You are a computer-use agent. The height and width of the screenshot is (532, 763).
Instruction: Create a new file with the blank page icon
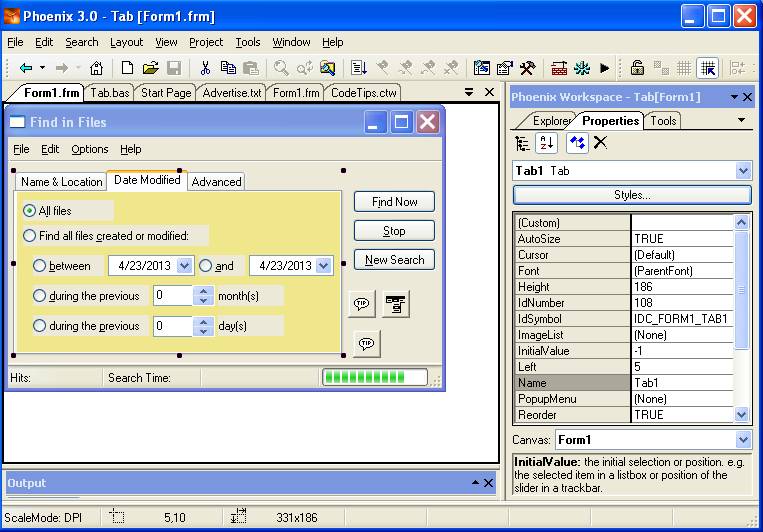127,68
